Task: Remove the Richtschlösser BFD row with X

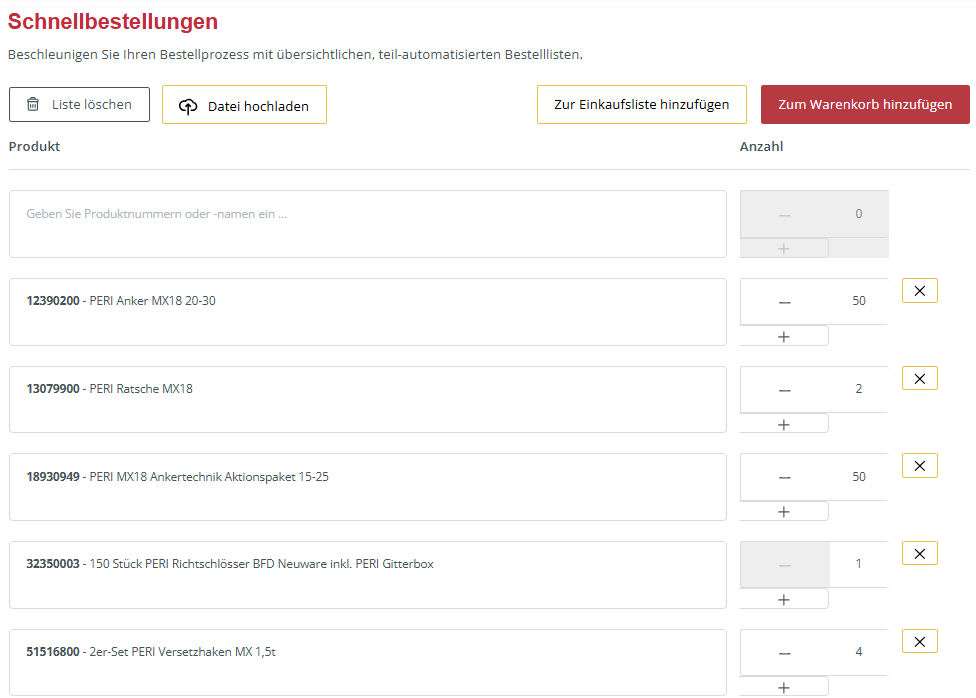Action: [919, 553]
